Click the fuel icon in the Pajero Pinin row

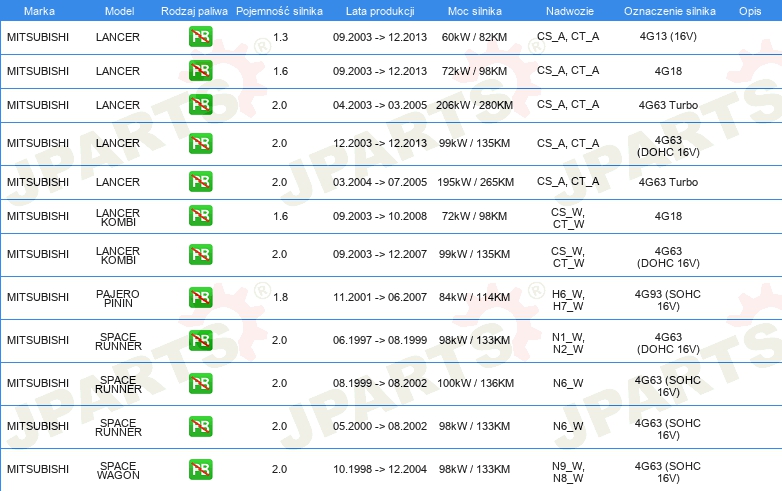pyautogui.click(x=200, y=297)
